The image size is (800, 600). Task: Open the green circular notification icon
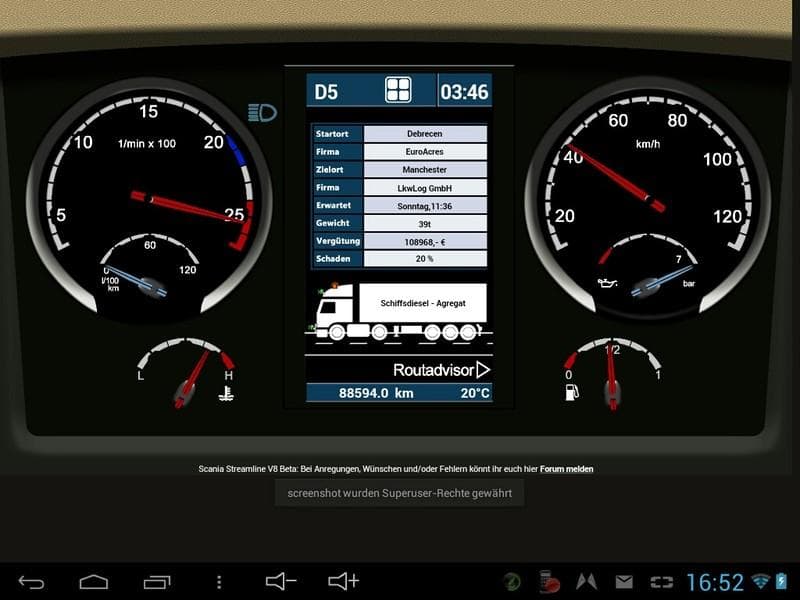[512, 581]
